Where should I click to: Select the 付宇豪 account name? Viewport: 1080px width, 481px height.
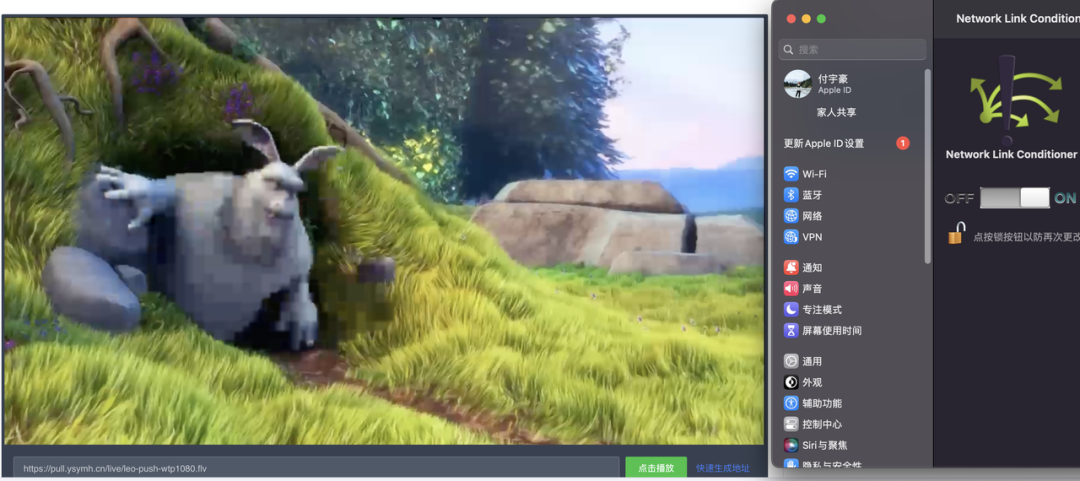(833, 79)
